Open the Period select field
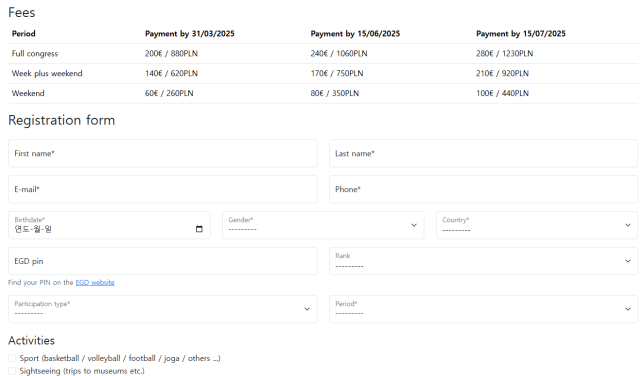The image size is (643, 376). pyautogui.click(x=483, y=309)
